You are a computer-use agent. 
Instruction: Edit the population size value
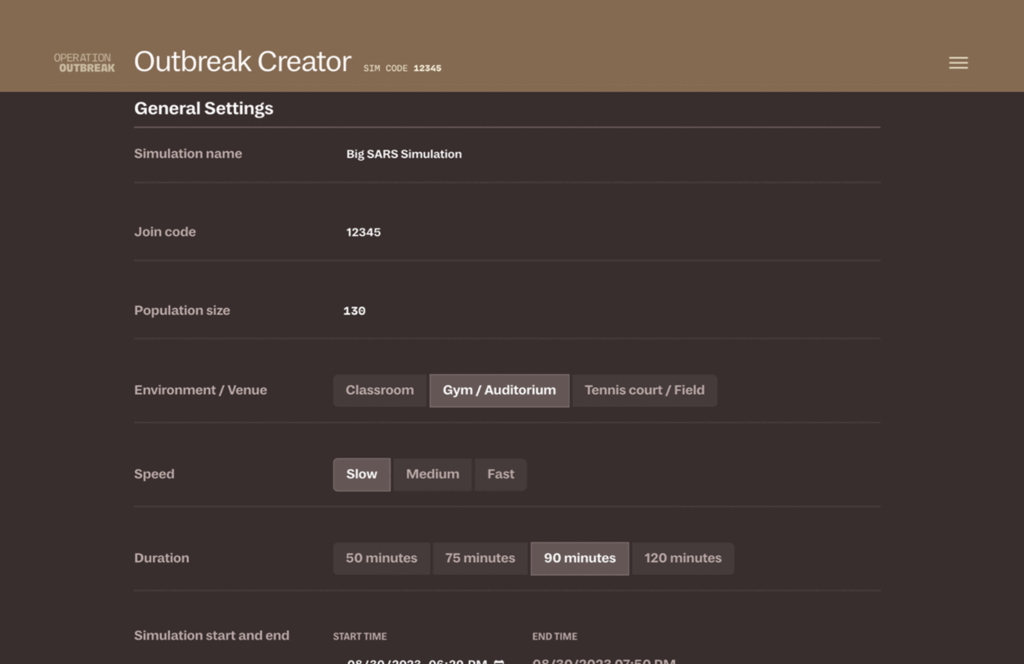(354, 311)
